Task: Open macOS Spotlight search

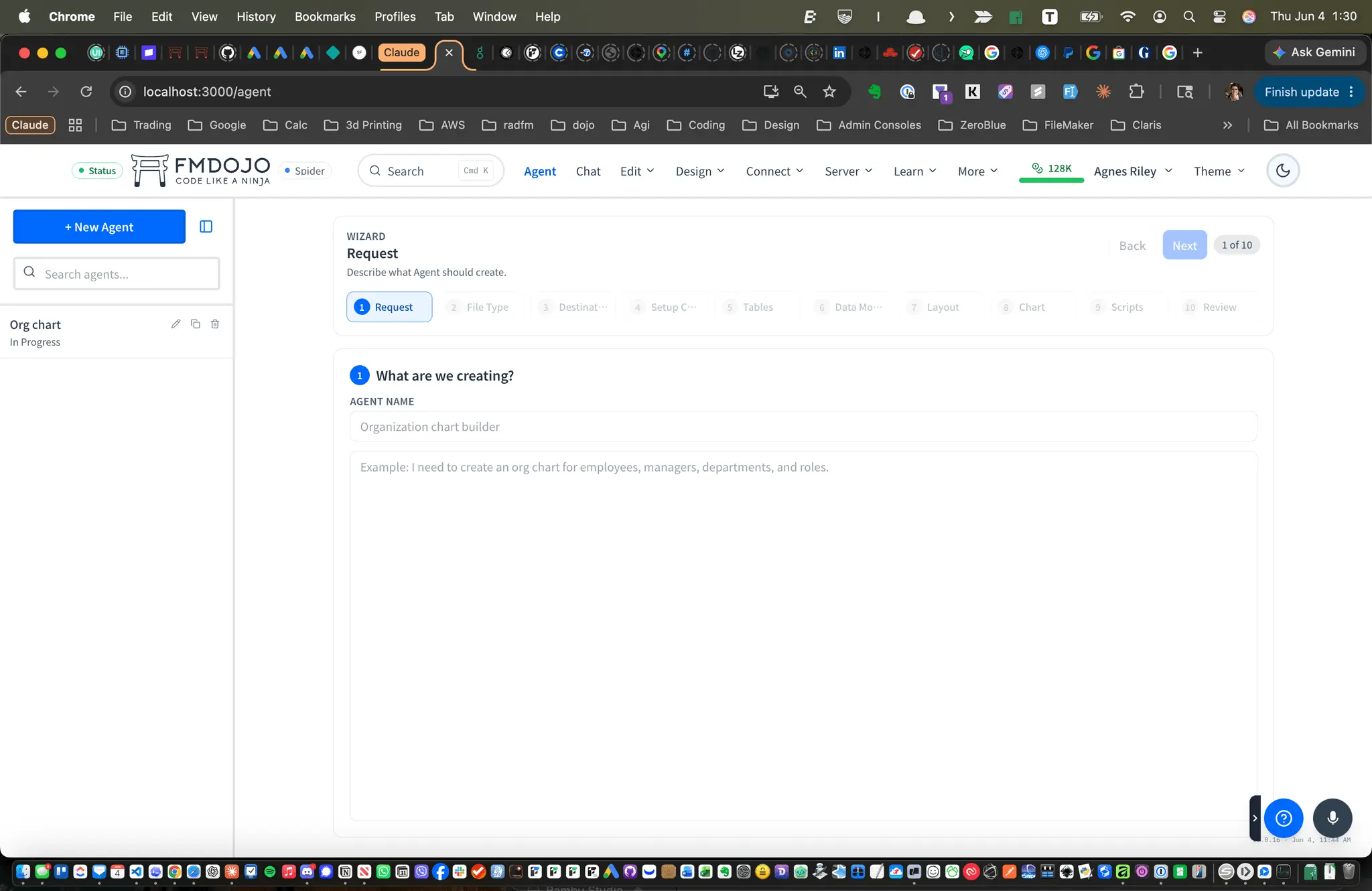Action: (1189, 17)
